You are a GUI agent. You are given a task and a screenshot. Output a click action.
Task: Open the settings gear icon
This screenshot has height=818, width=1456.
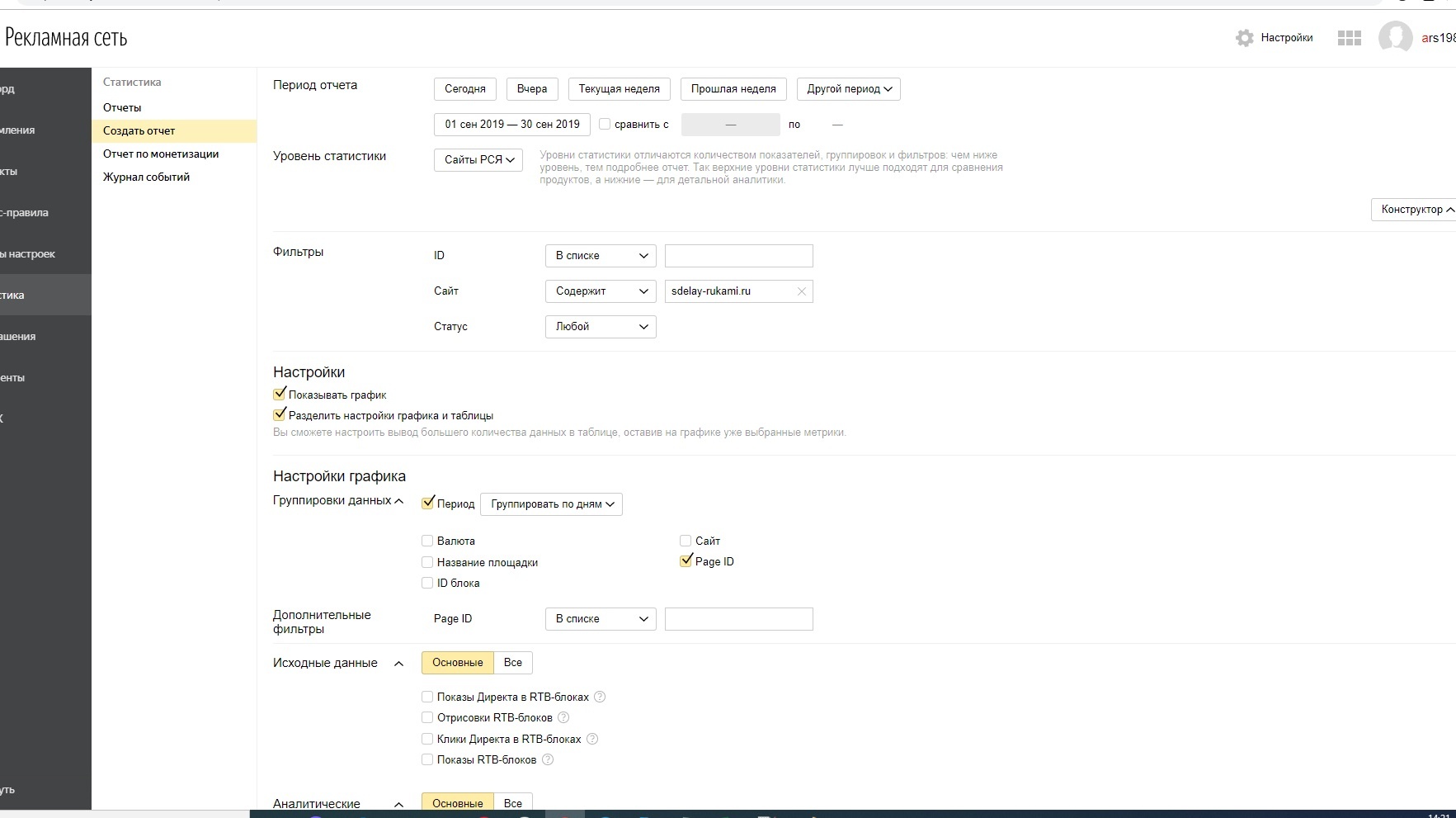click(1244, 38)
